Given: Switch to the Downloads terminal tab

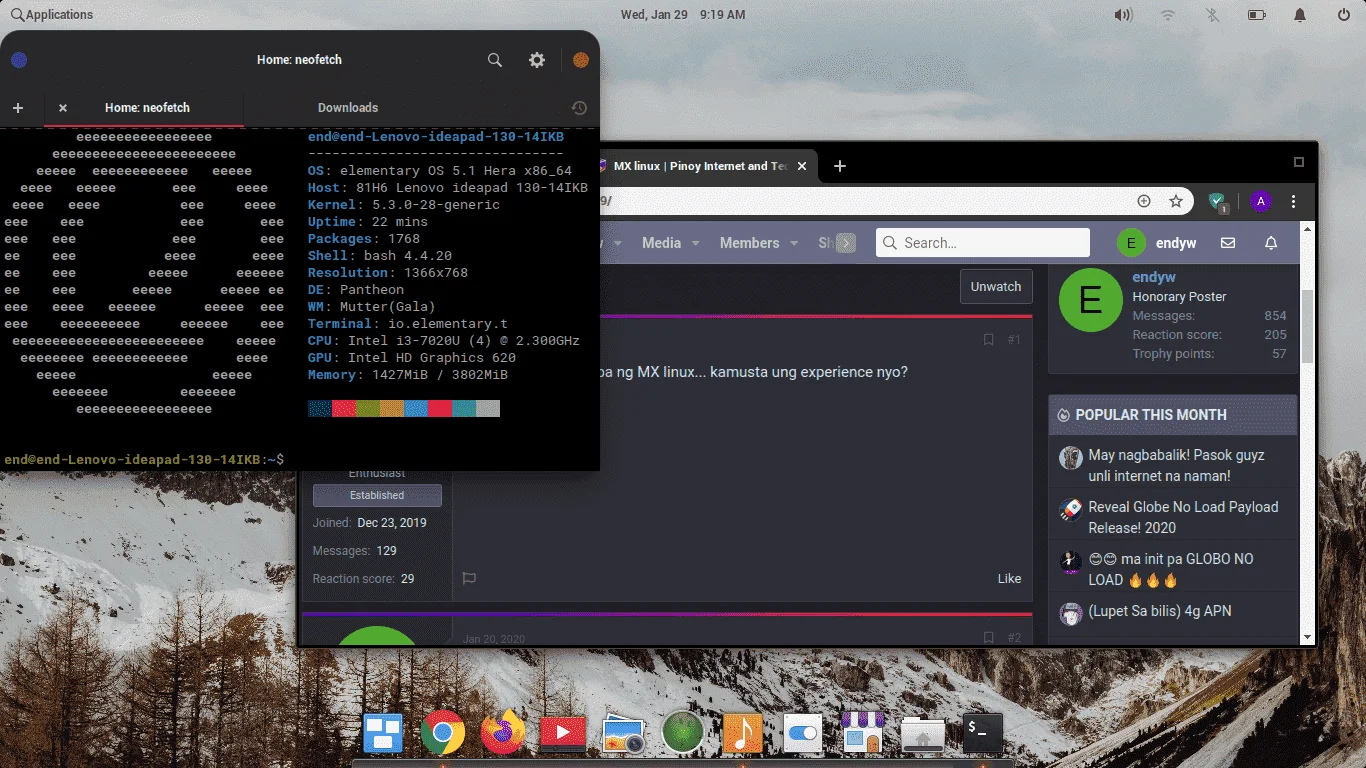Looking at the screenshot, I should click(348, 108).
